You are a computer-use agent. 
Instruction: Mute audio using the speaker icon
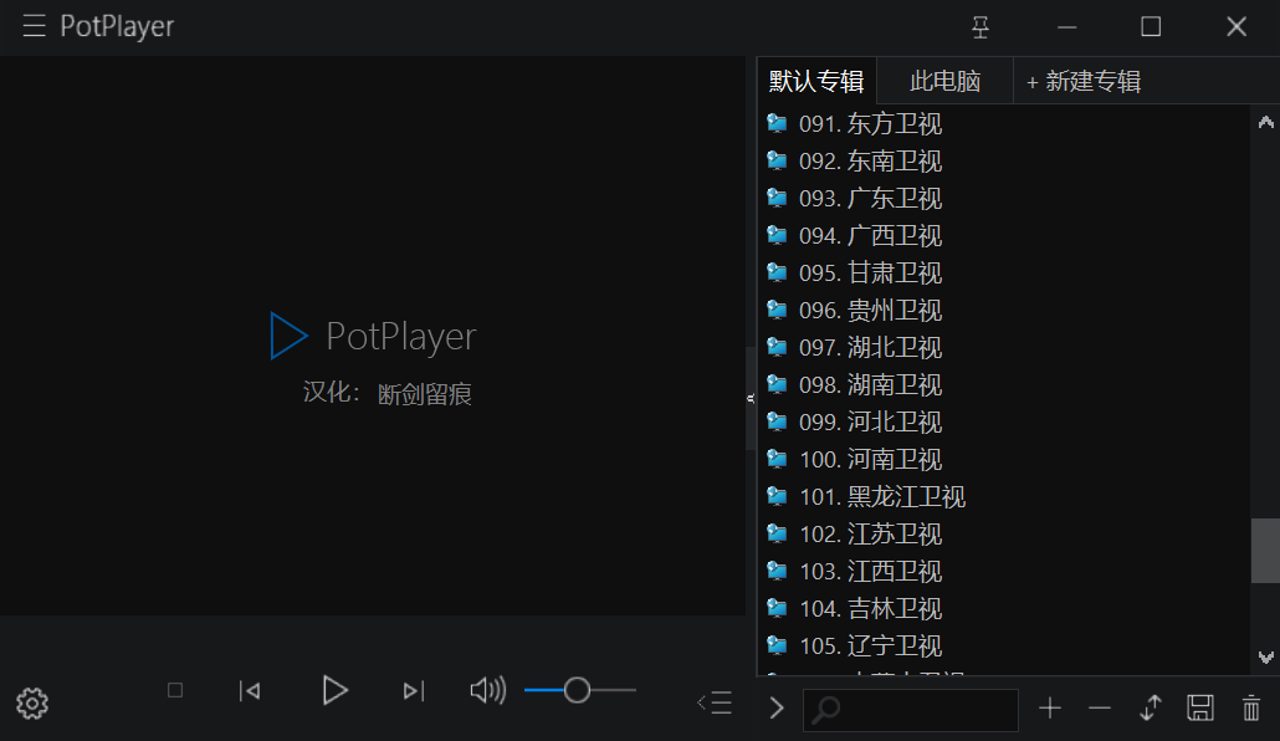(487, 690)
